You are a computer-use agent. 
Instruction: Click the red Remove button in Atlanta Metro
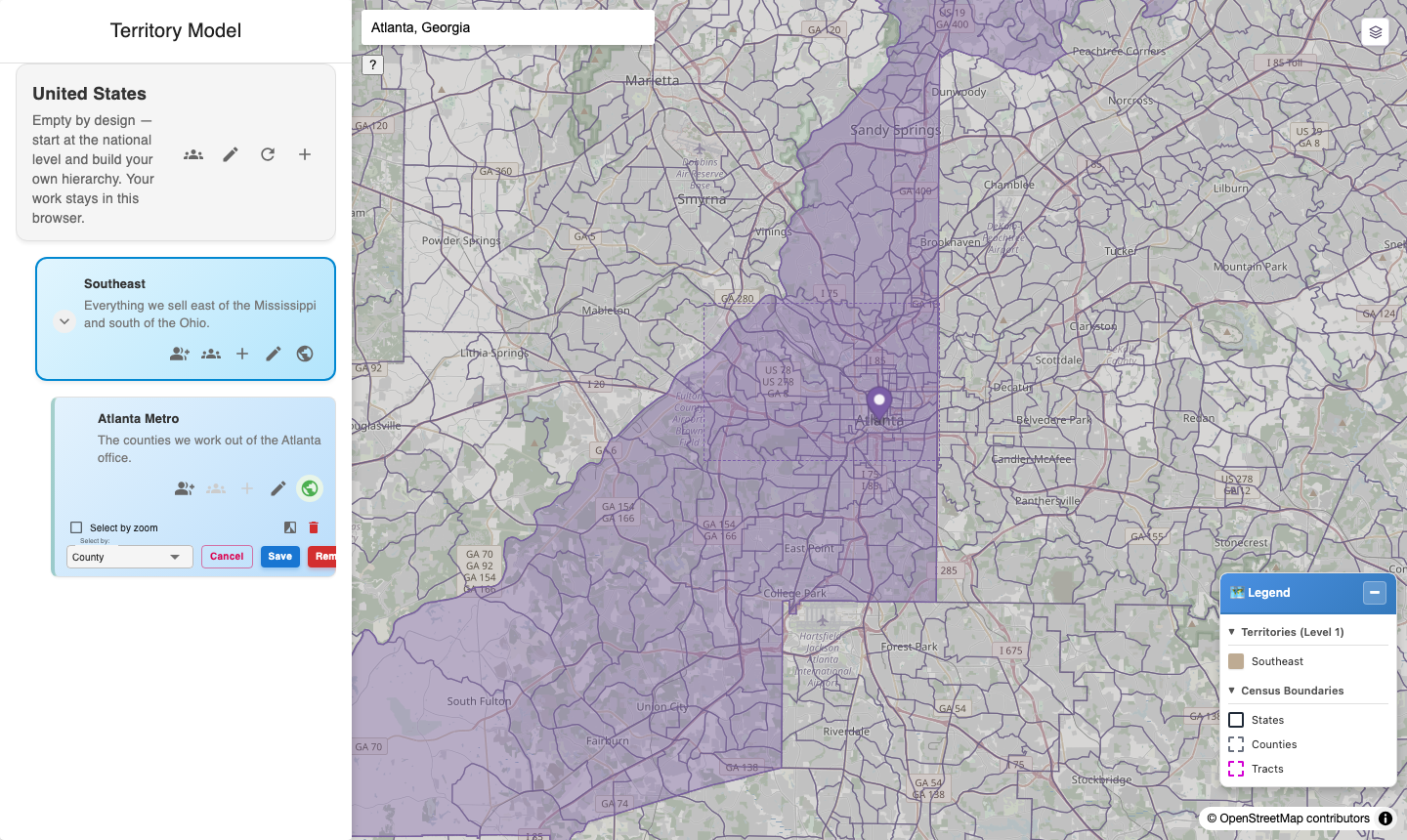coord(322,557)
